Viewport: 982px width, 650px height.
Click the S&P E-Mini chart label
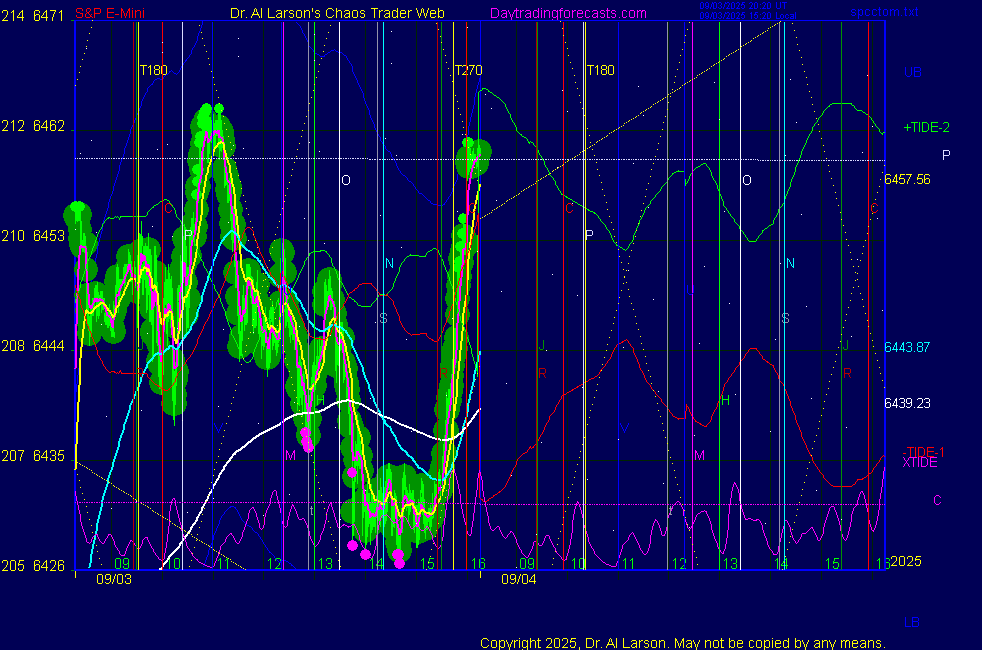(109, 14)
